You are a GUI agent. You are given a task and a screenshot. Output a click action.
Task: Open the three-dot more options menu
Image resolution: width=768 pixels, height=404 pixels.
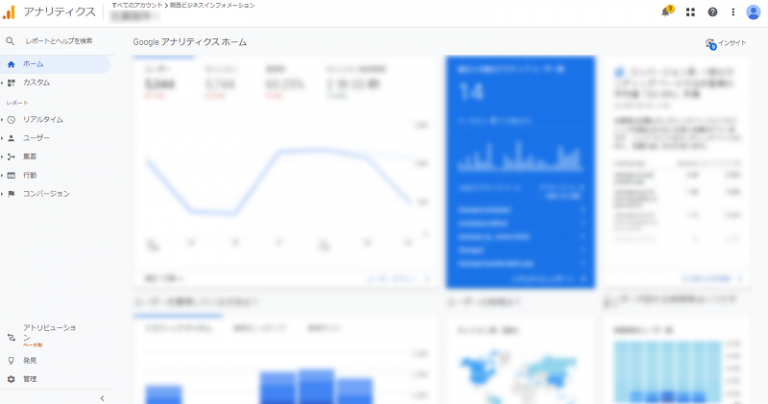733,12
